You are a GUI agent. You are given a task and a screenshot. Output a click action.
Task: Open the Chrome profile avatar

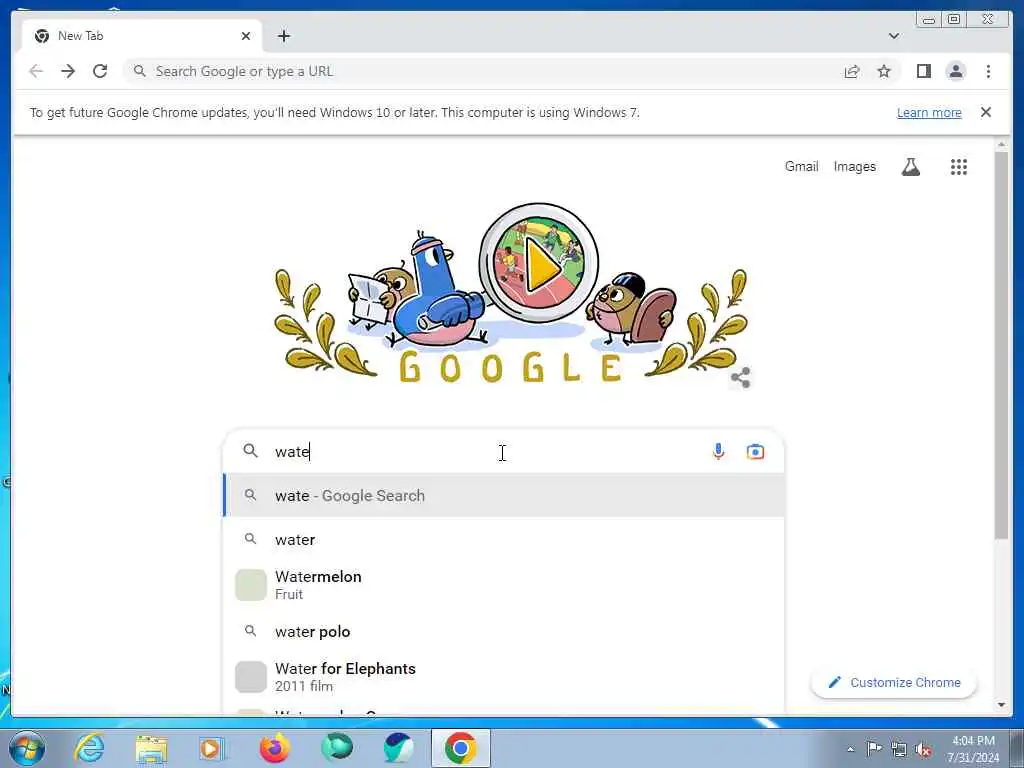(955, 71)
